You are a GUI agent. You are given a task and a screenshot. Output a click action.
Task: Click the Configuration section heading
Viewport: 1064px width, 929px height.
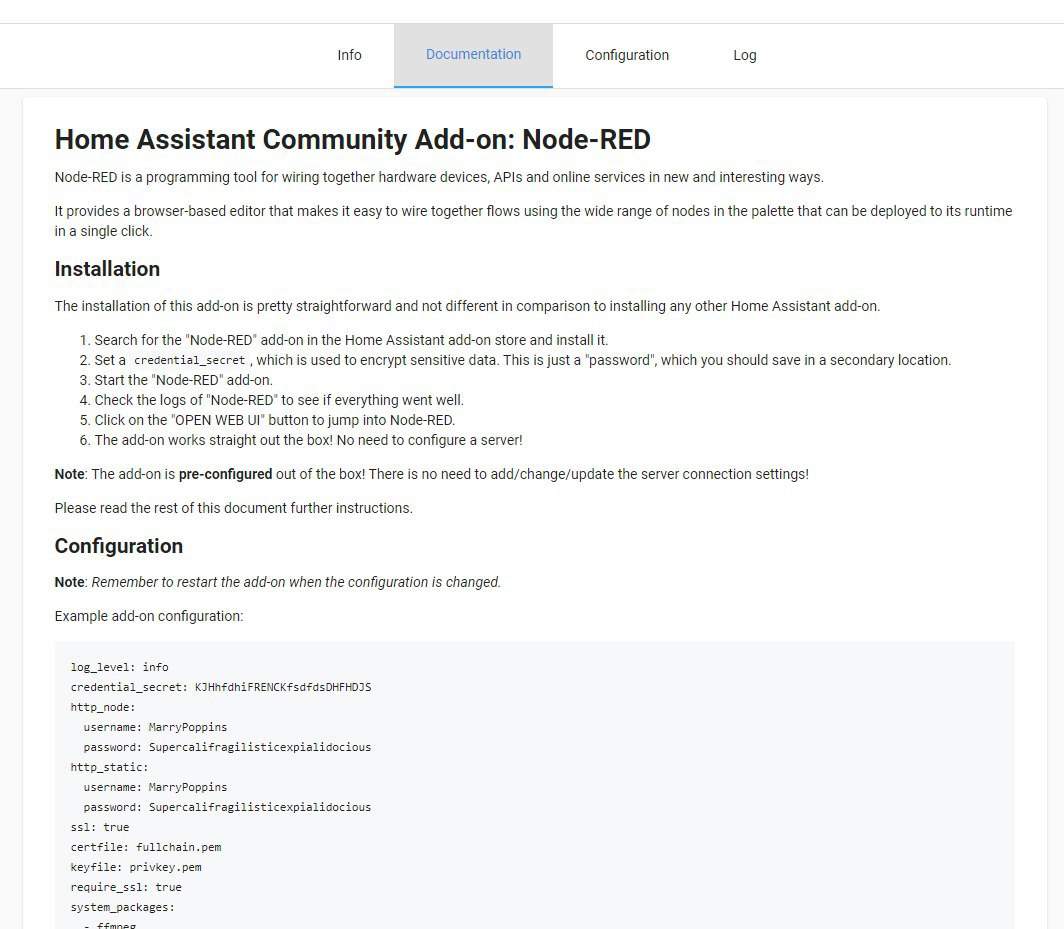tap(119, 546)
